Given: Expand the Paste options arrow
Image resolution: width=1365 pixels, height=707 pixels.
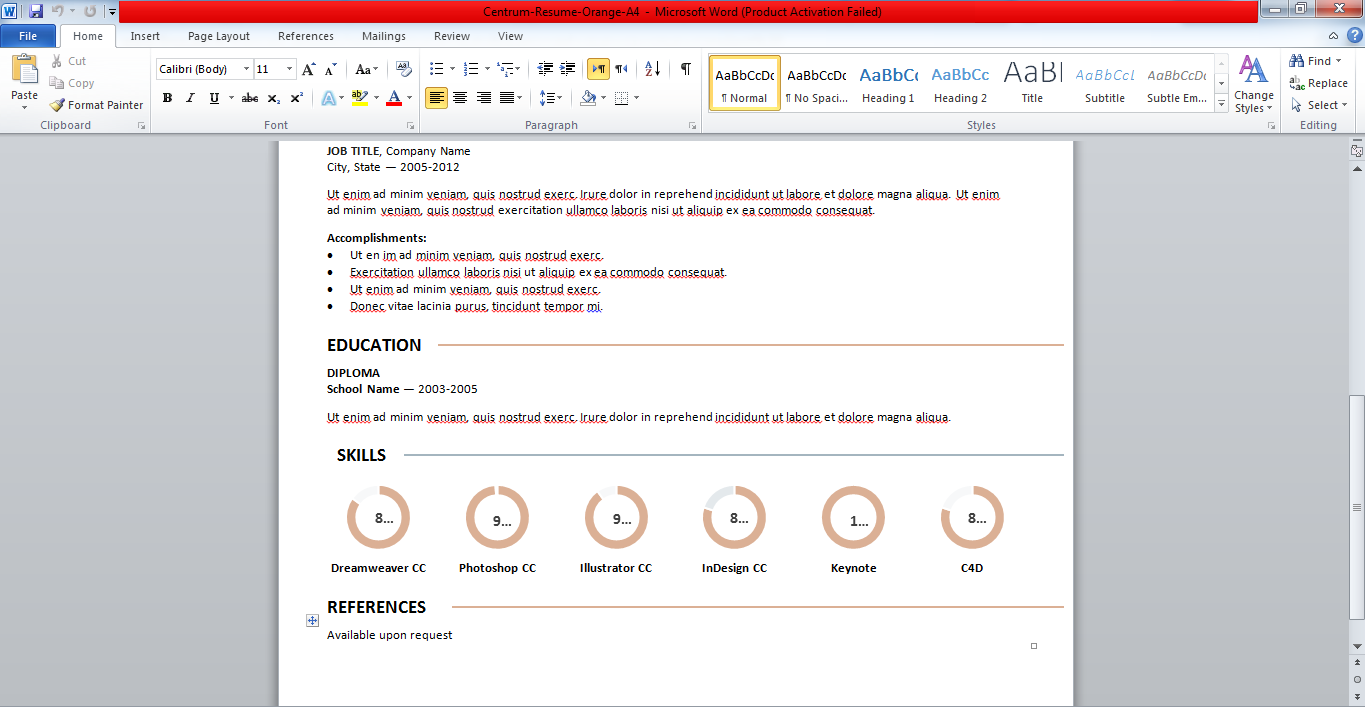Looking at the screenshot, I should pos(24,107).
